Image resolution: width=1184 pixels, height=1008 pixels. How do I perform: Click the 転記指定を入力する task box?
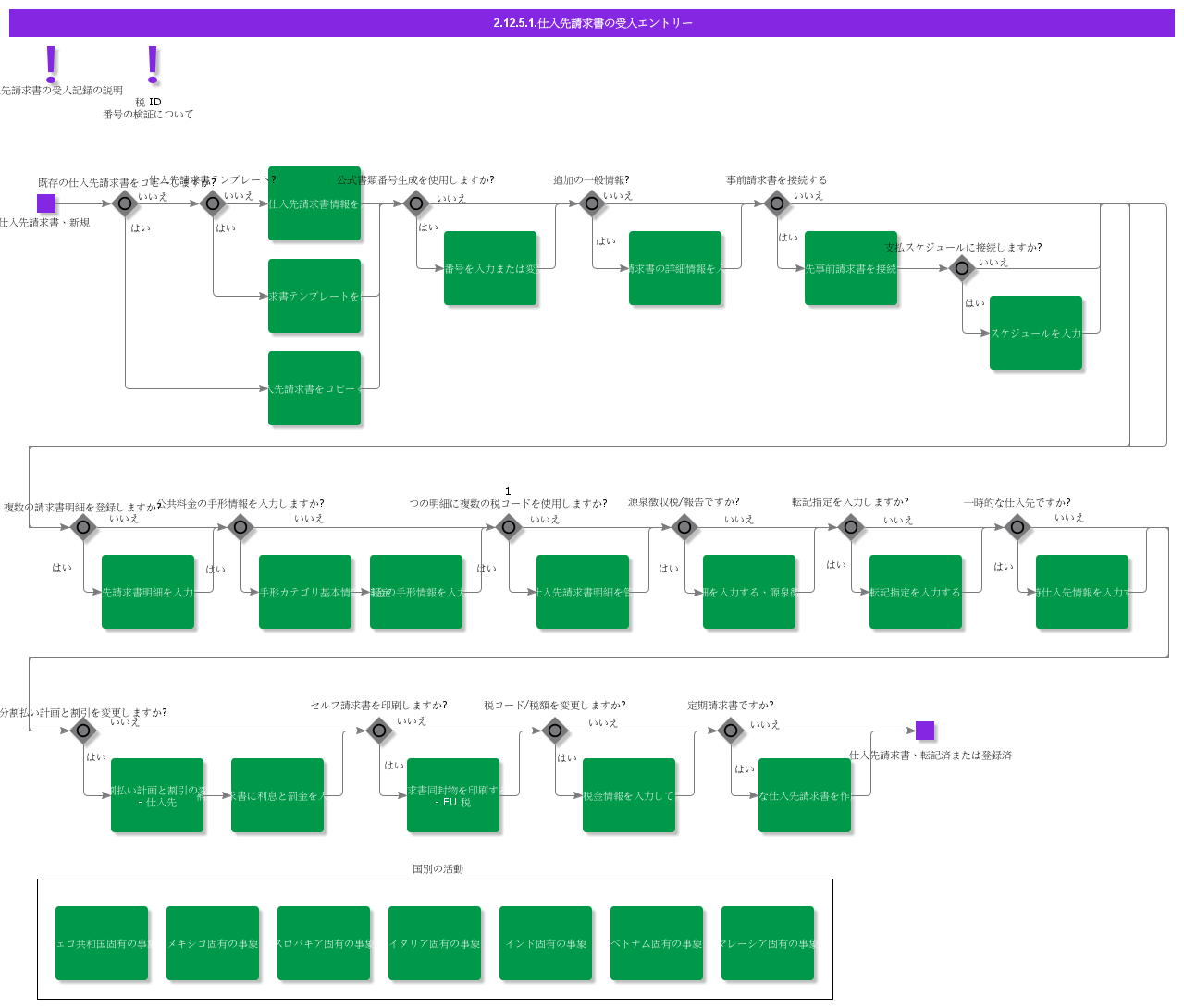click(x=916, y=592)
